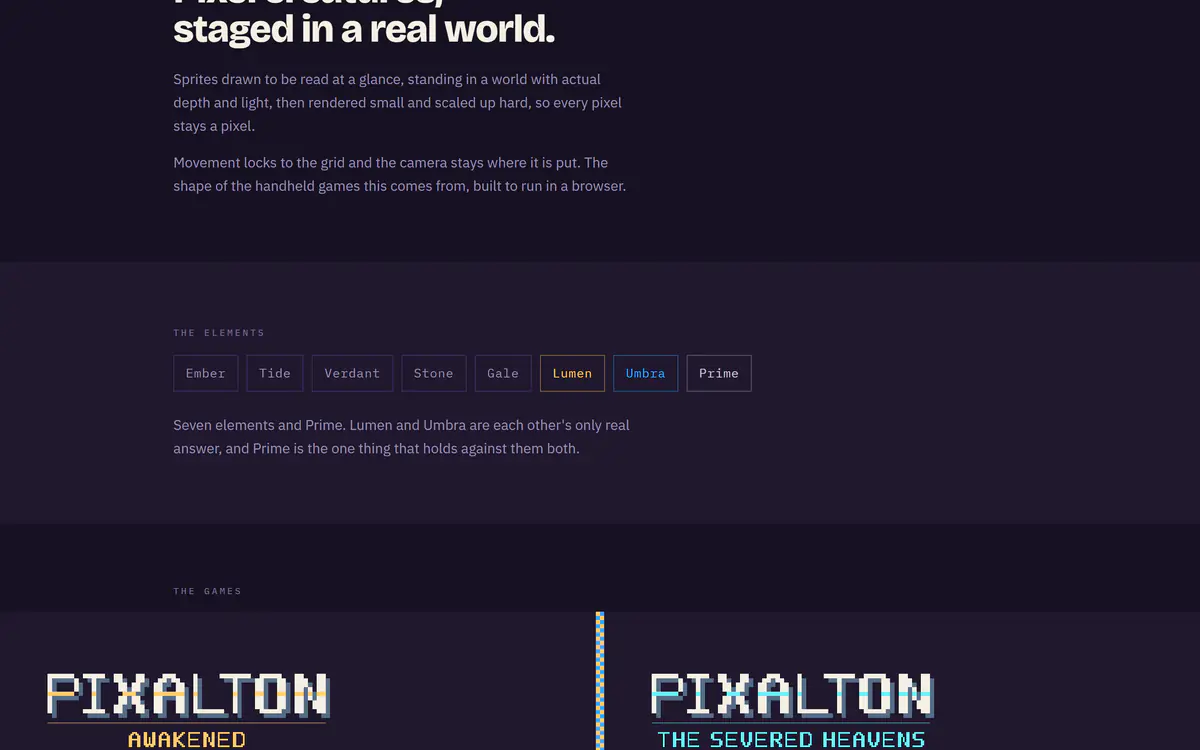Click the "AWAKENED" game subtitle
This screenshot has height=750, width=1200.
coord(187,740)
